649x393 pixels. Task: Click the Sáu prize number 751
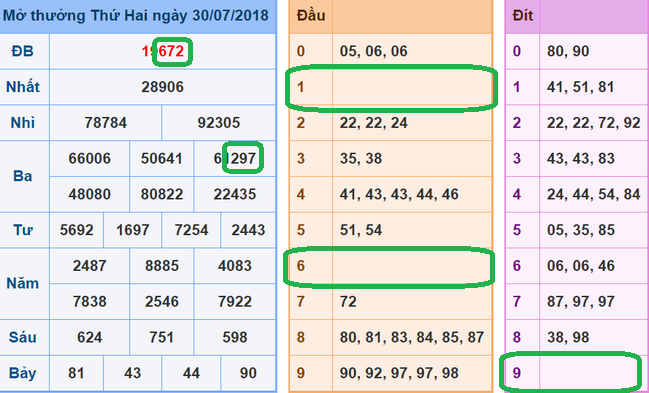tap(162, 337)
